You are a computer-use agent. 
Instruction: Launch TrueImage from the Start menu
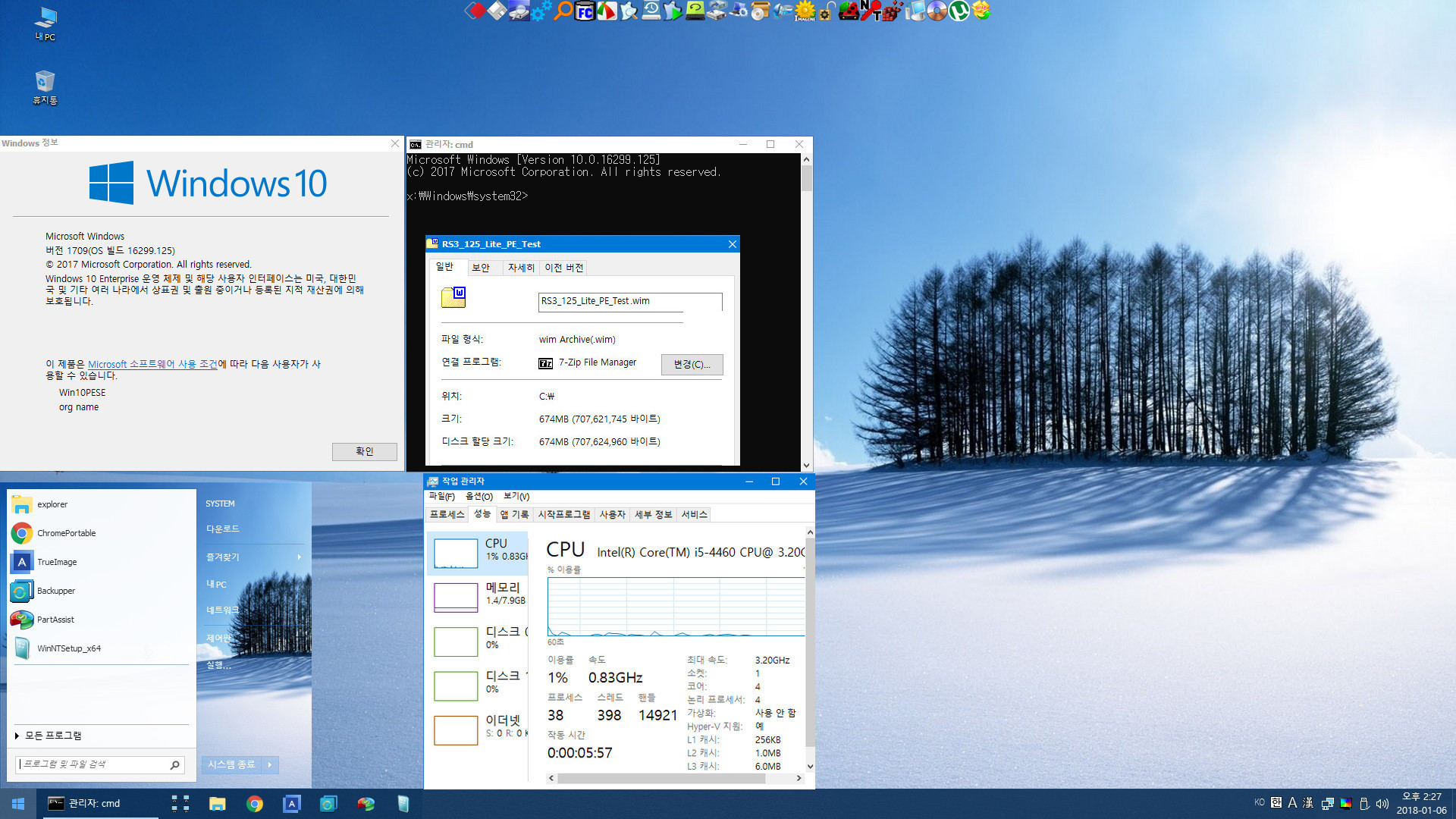click(x=102, y=562)
